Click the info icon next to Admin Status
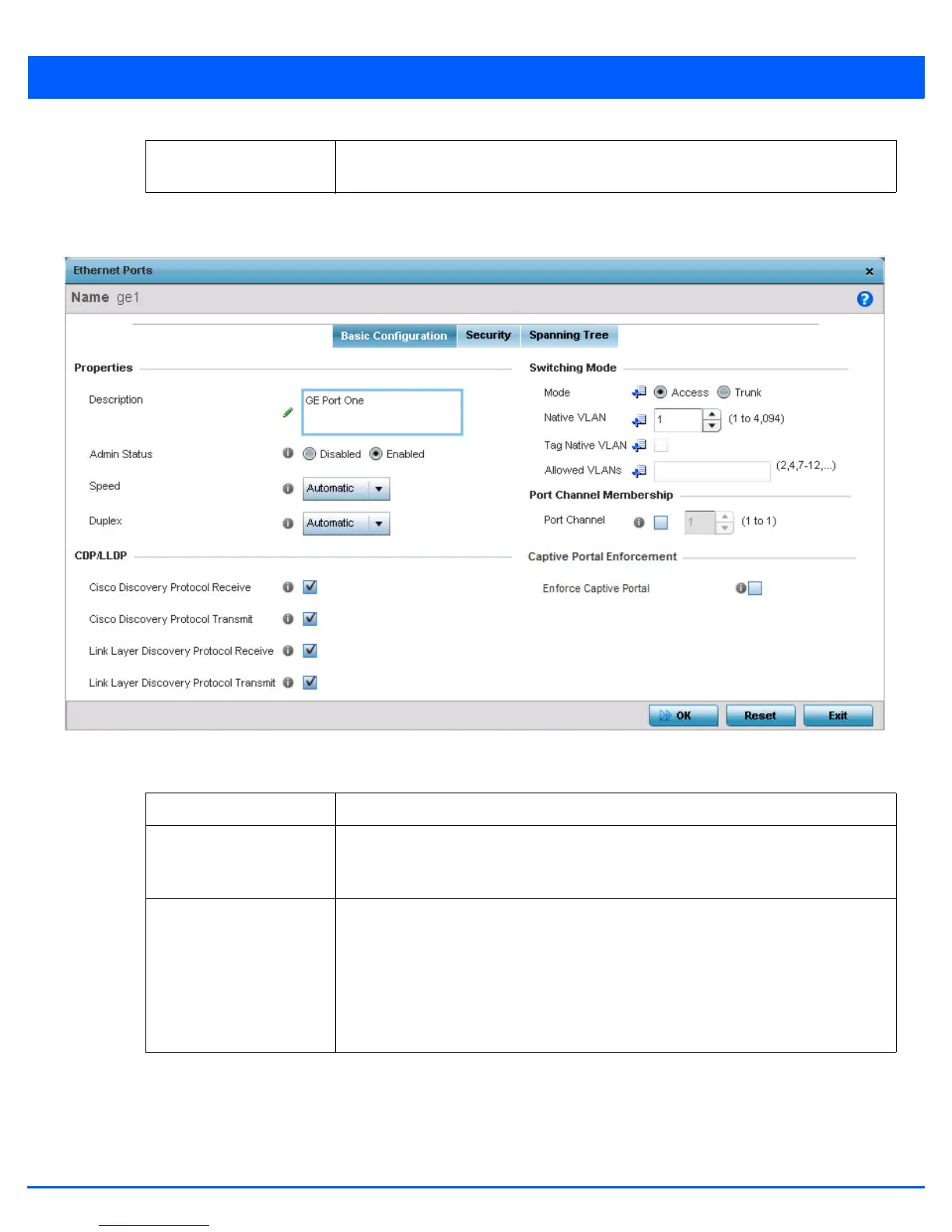This screenshot has width=952, height=1232. [288, 453]
